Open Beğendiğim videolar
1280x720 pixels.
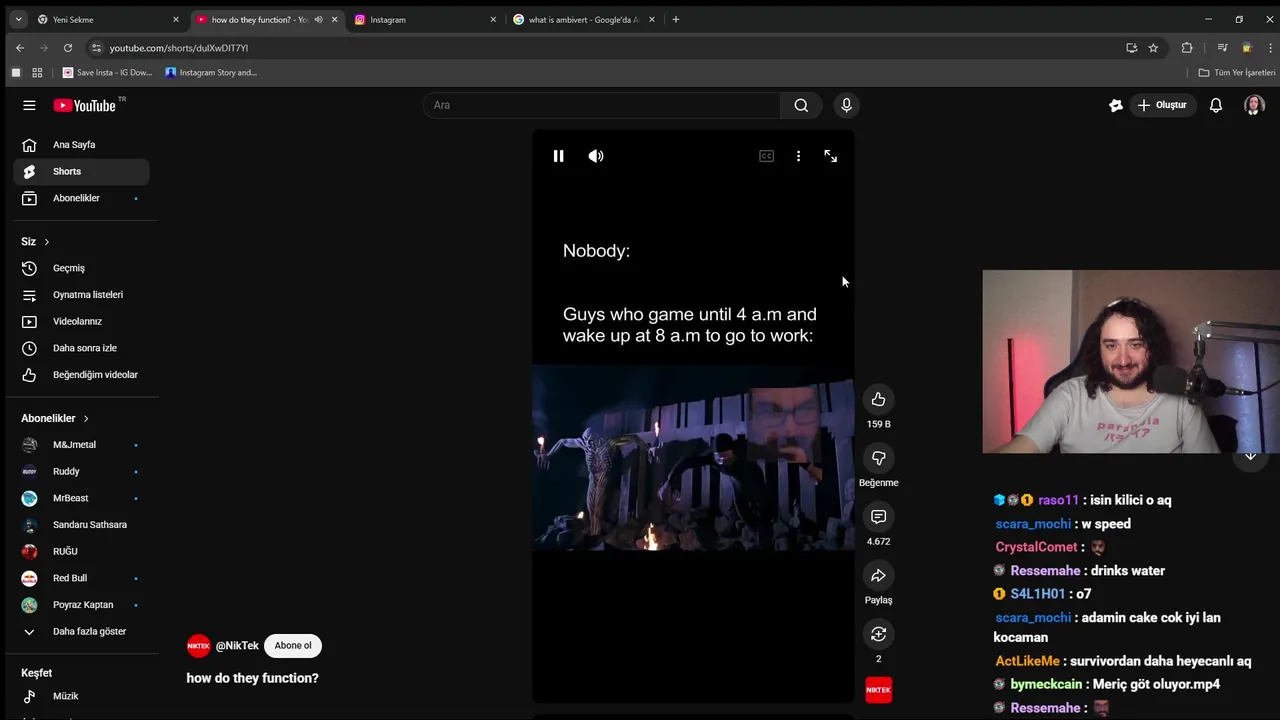pyautogui.click(x=81, y=375)
